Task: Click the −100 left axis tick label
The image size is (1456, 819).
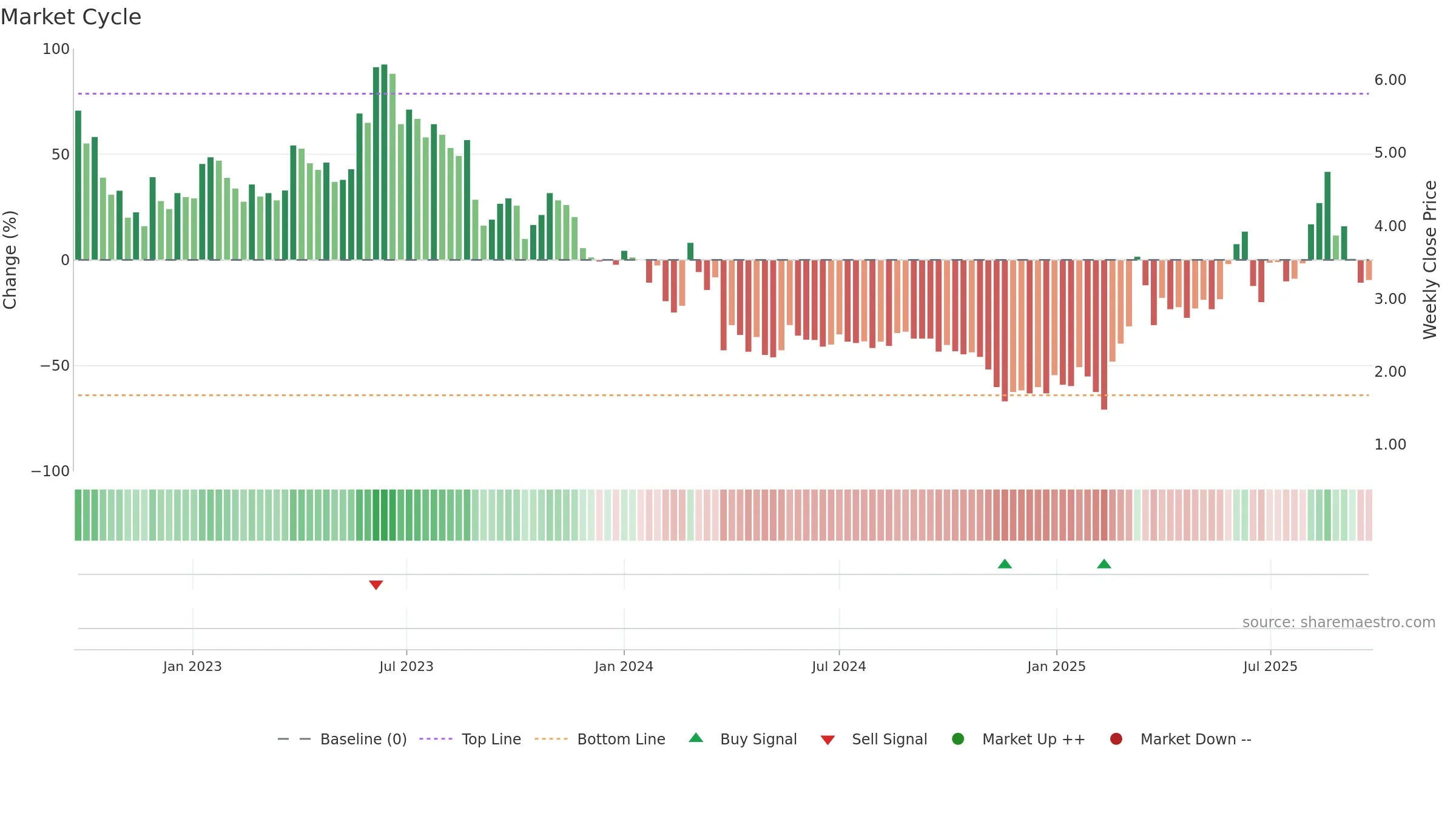Action: click(x=50, y=471)
